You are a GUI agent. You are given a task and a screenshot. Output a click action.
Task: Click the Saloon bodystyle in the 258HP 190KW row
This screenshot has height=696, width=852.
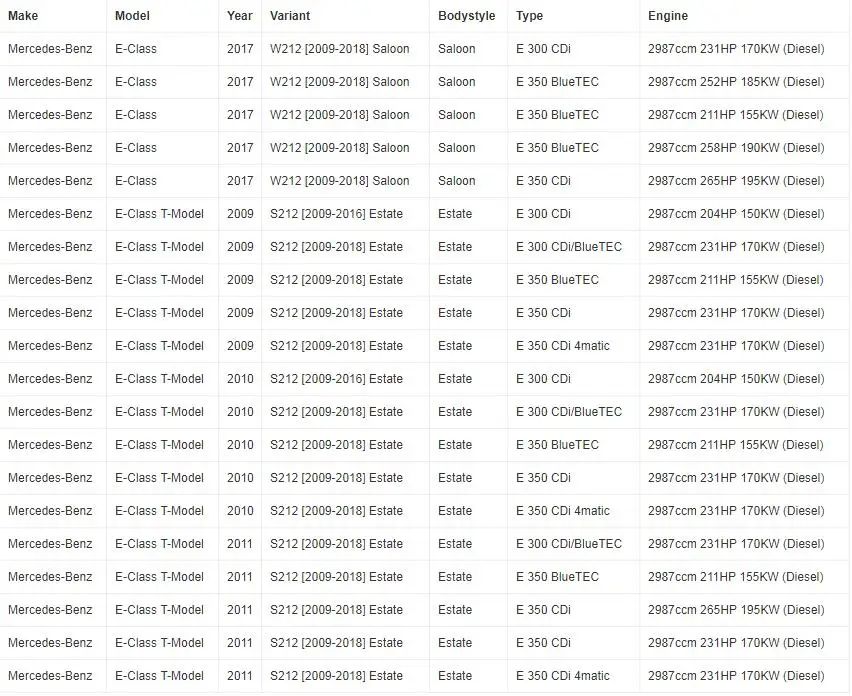(x=456, y=148)
